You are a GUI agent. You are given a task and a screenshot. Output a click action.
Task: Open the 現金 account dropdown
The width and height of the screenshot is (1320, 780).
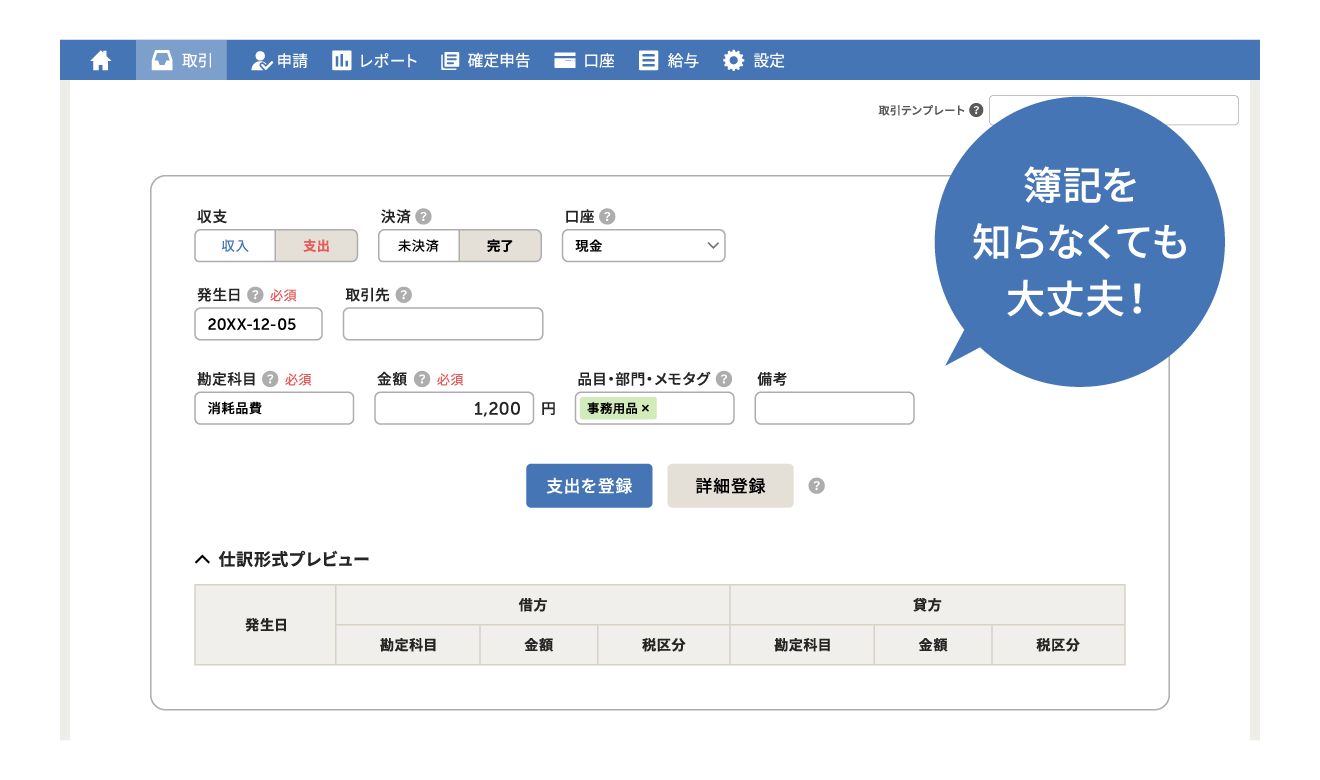tap(644, 246)
